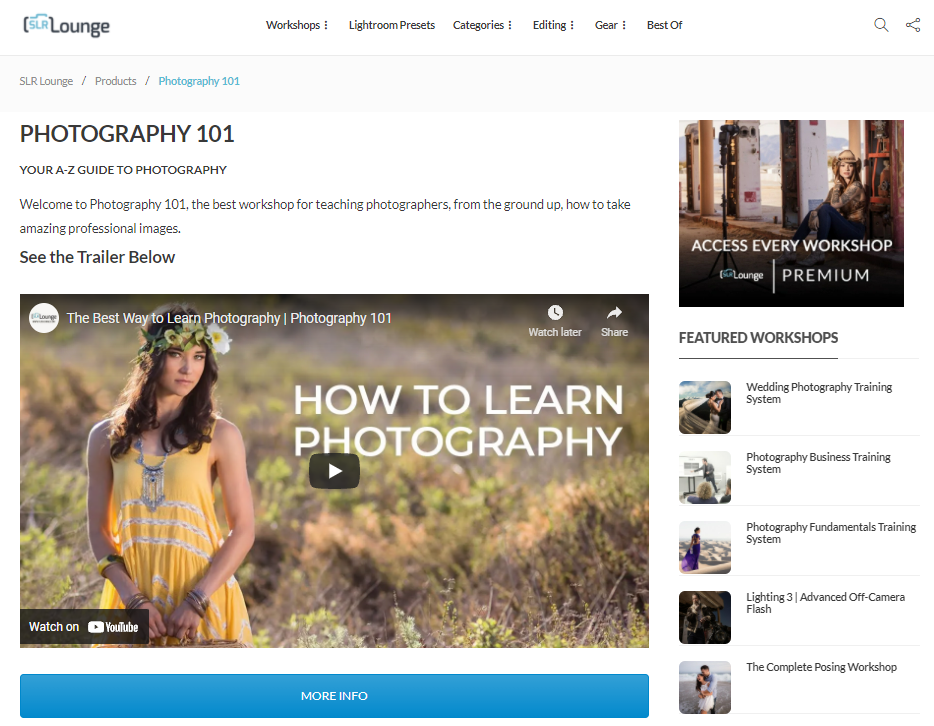The width and height of the screenshot is (934, 726).
Task: Open the Workshops nav item
Action: (293, 25)
